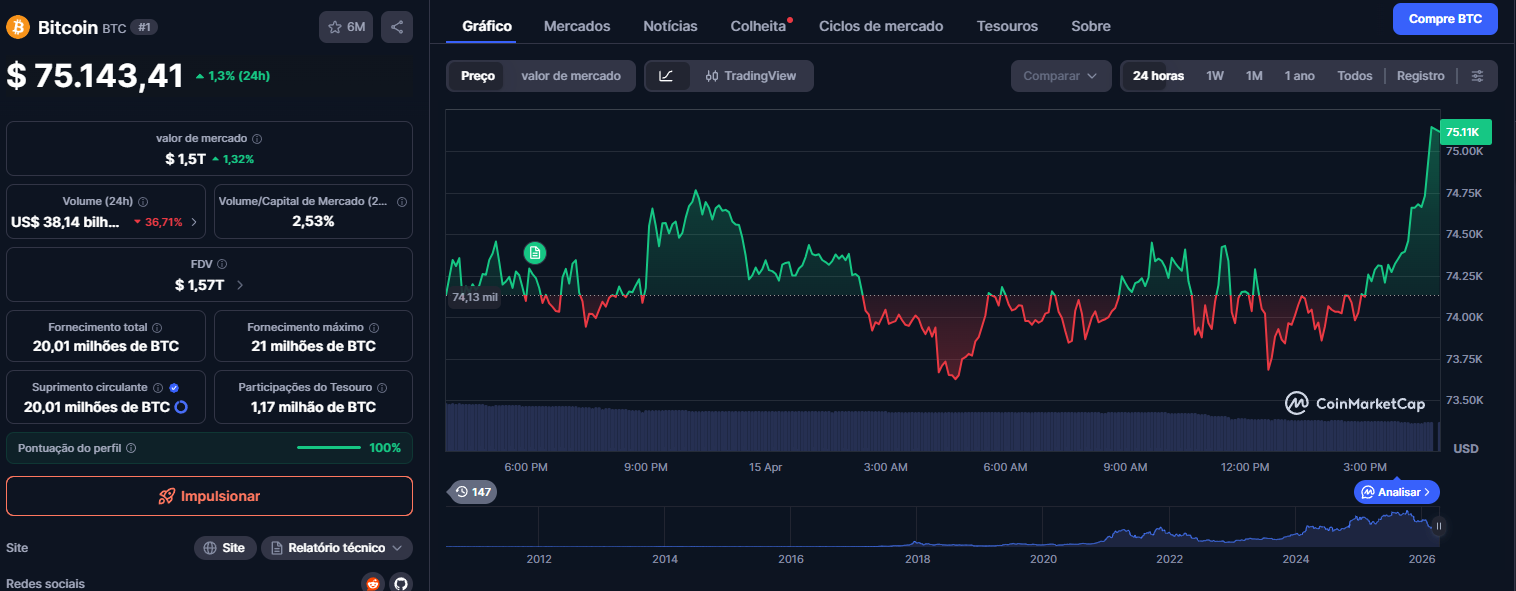Open the Mercados tab
The image size is (1516, 591).
click(577, 26)
